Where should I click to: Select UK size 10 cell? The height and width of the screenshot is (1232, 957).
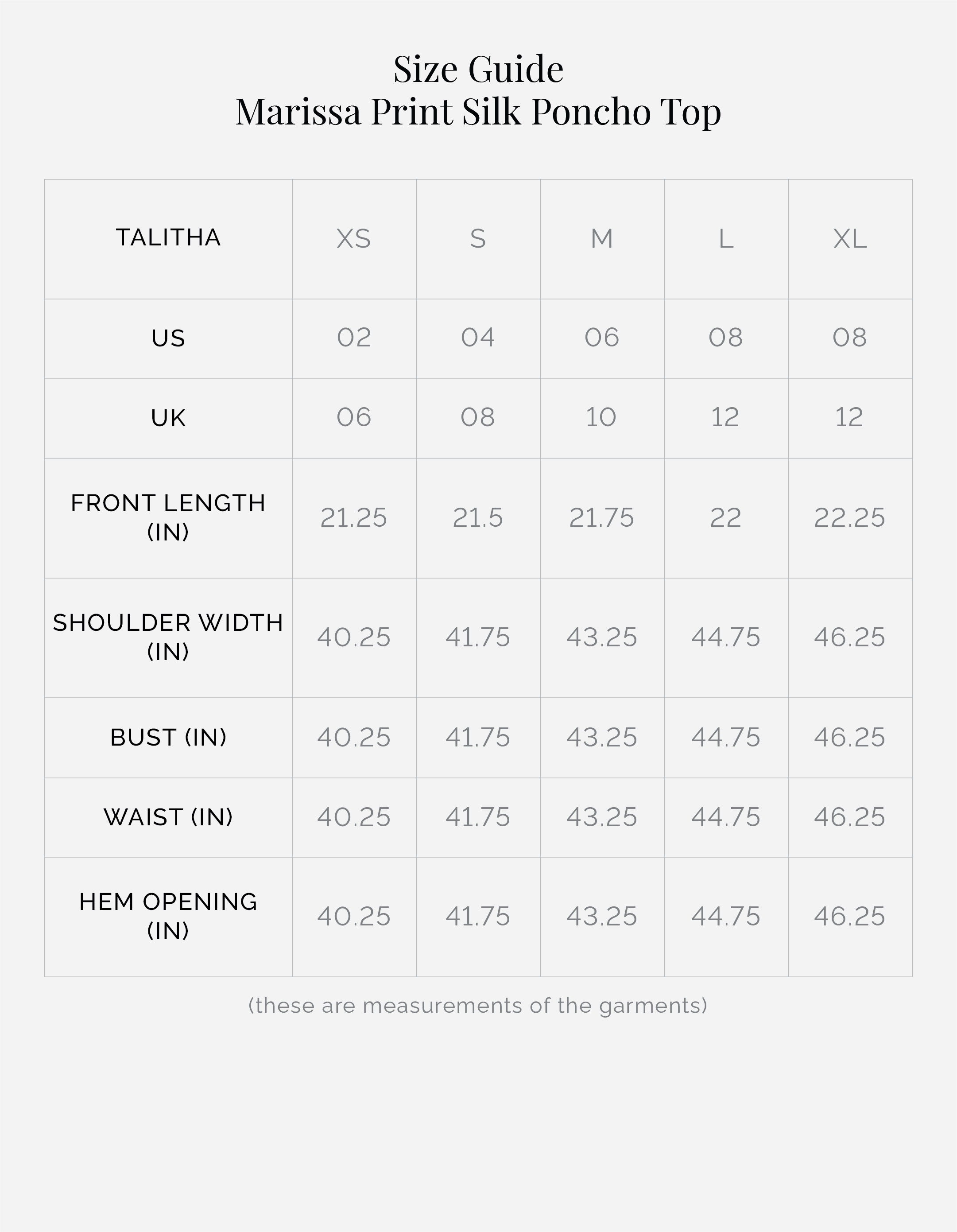[601, 417]
